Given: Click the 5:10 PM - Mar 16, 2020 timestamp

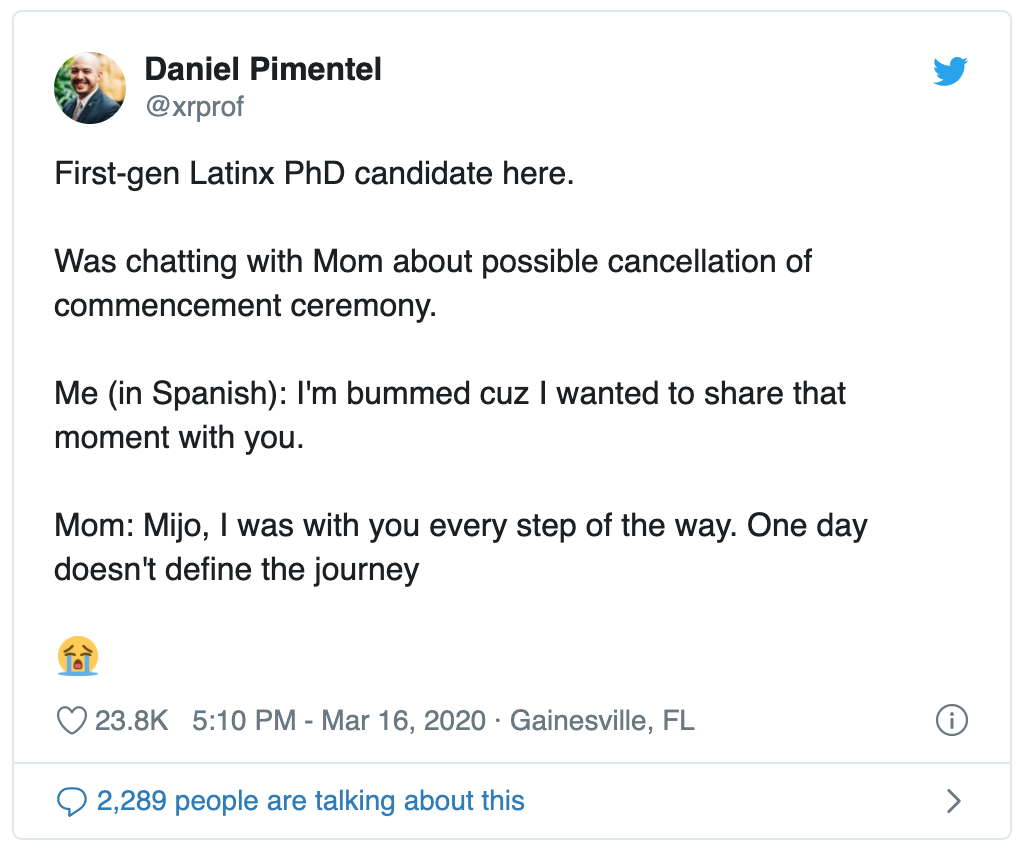Looking at the screenshot, I should [339, 721].
